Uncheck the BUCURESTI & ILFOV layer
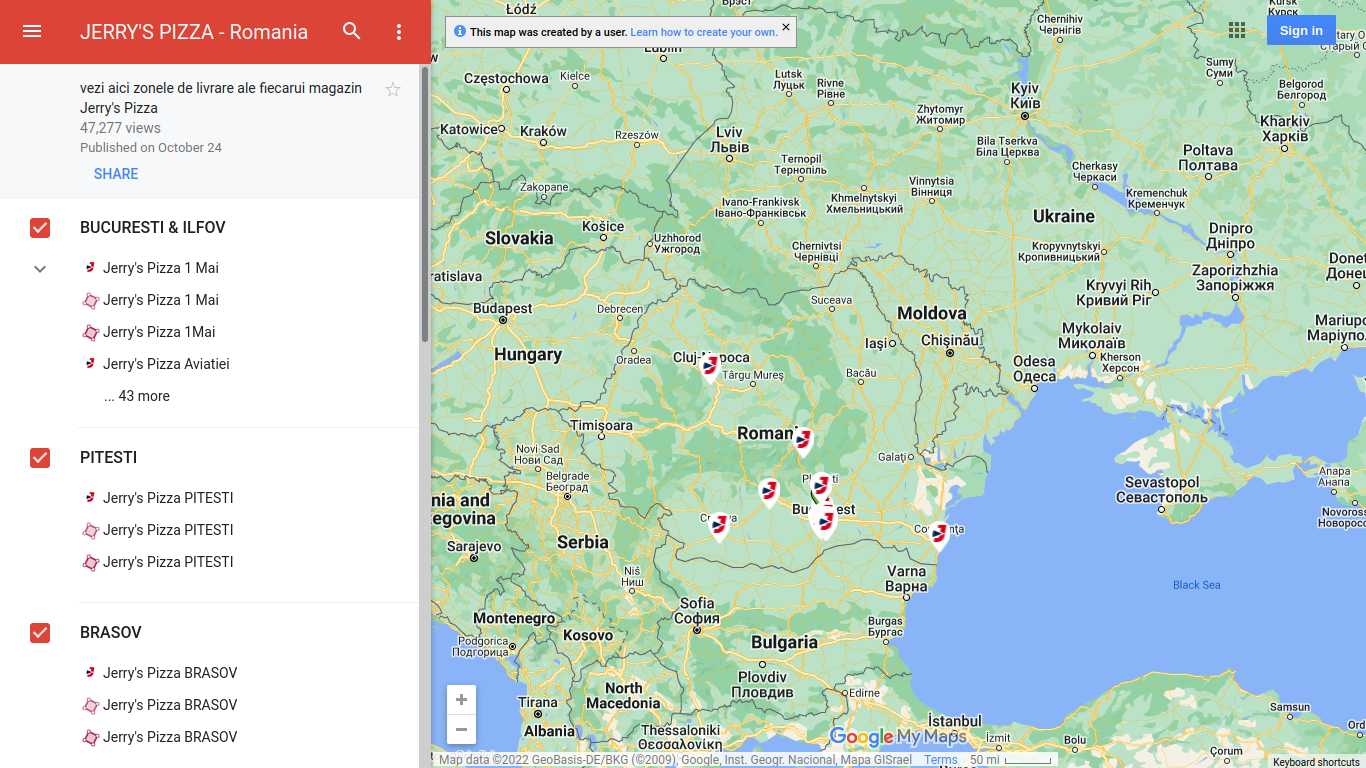The image size is (1366, 768). point(40,228)
